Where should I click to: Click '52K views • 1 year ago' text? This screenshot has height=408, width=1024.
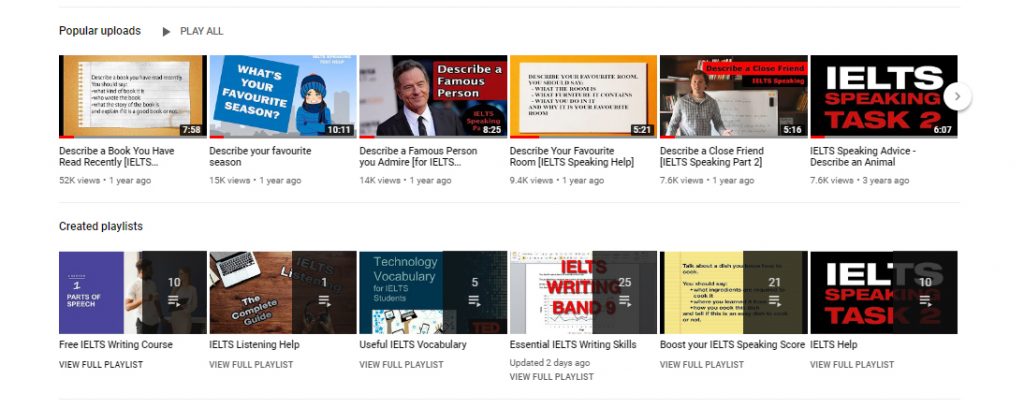pos(104,181)
